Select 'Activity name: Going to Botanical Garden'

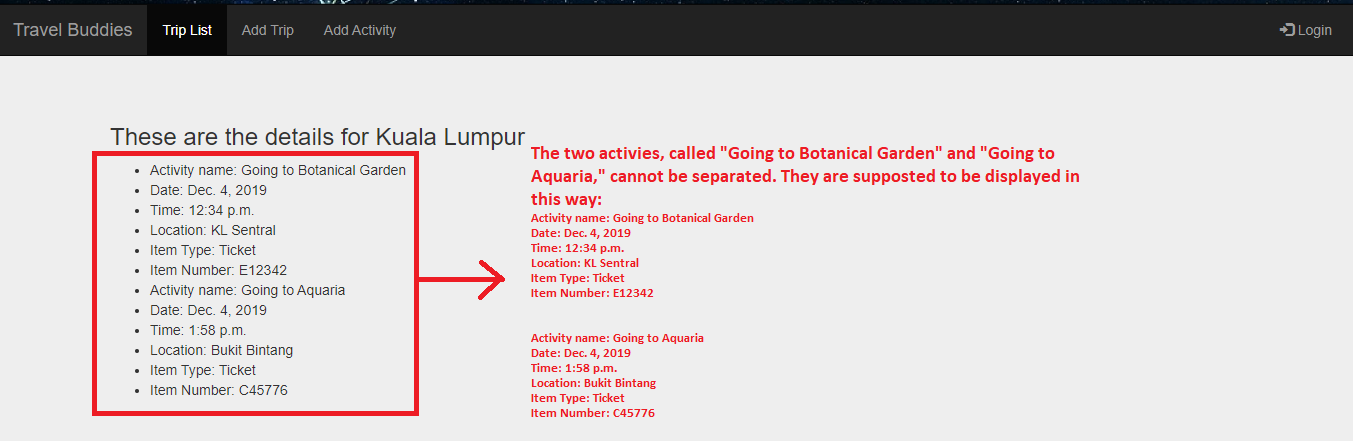point(278,170)
